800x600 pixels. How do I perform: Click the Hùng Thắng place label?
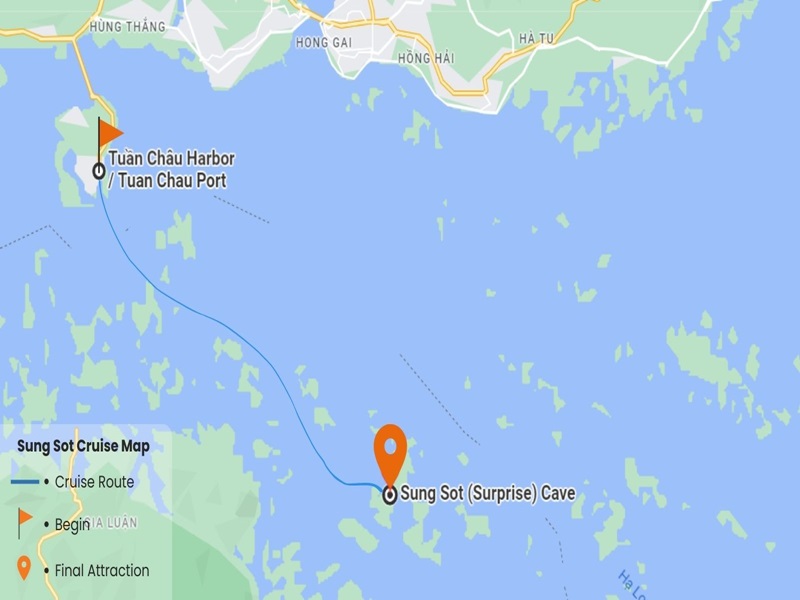(128, 27)
